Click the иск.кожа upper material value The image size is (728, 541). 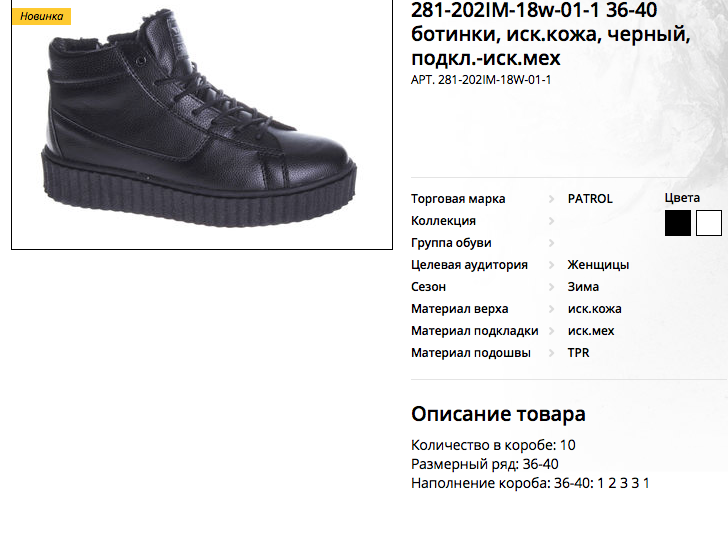(x=594, y=309)
